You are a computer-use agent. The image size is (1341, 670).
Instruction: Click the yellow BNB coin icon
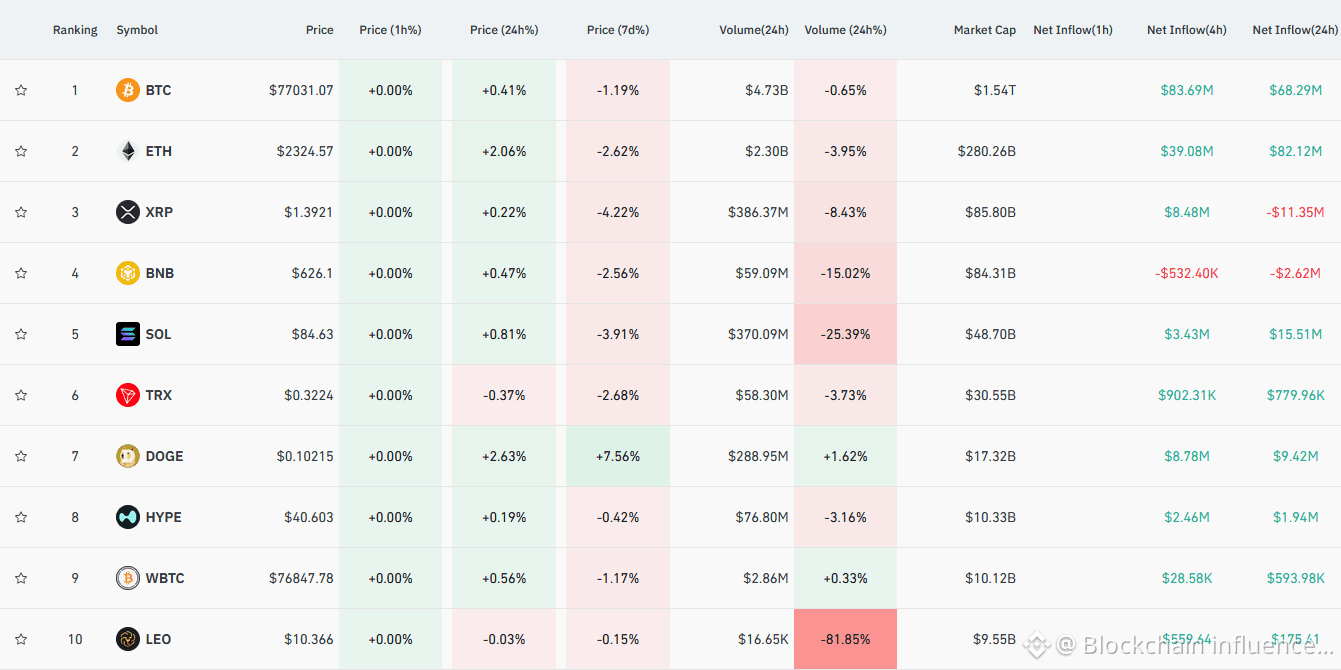[128, 273]
